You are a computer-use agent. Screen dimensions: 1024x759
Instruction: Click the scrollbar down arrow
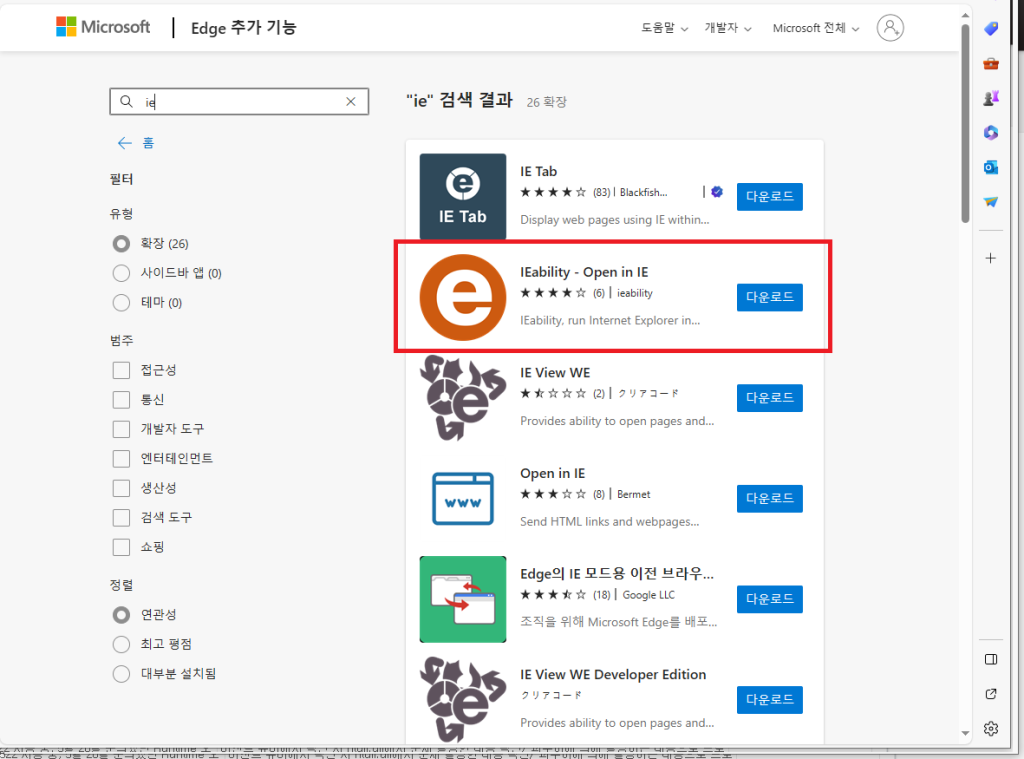(x=965, y=733)
